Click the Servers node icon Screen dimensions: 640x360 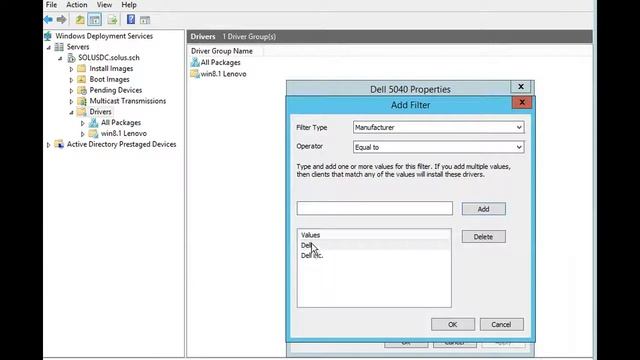(x=59, y=47)
